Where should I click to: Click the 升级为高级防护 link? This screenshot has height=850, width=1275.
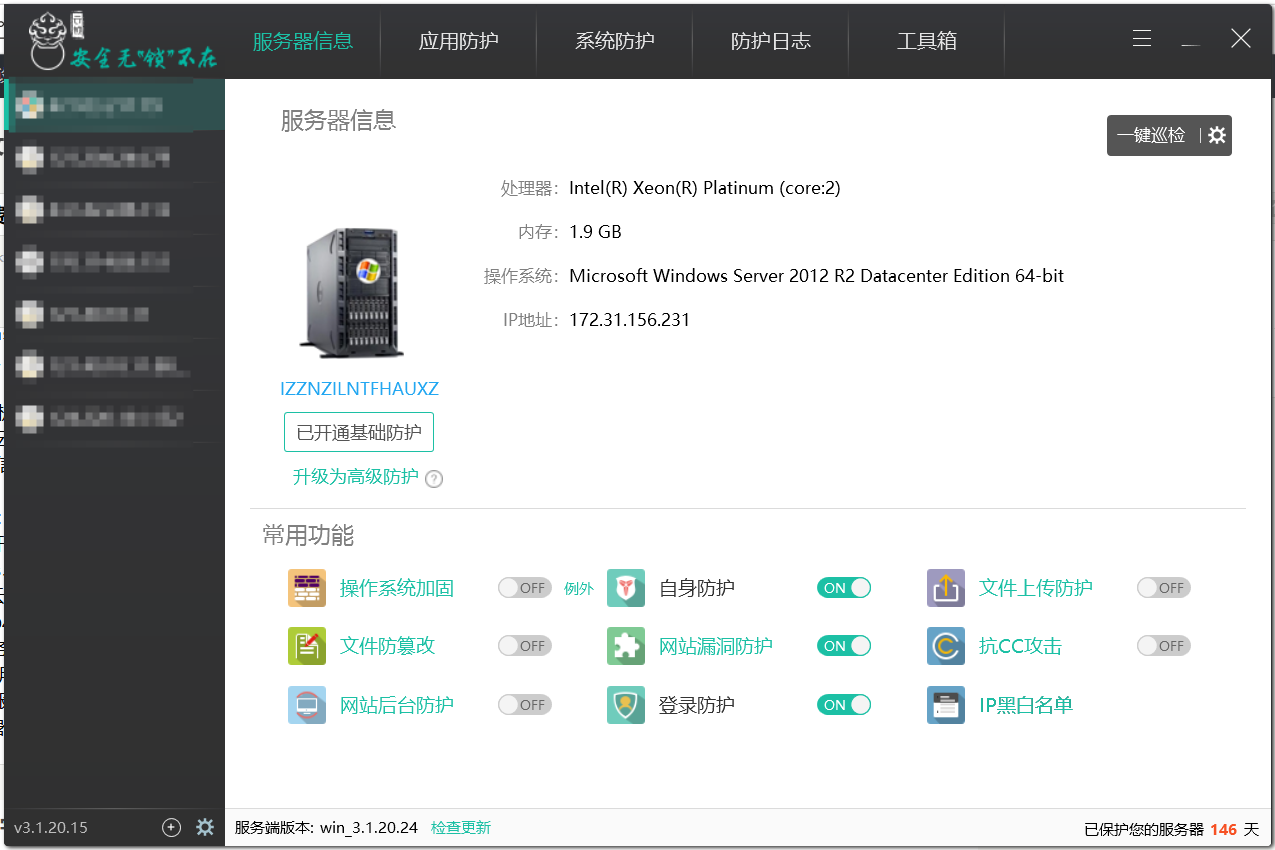click(355, 477)
